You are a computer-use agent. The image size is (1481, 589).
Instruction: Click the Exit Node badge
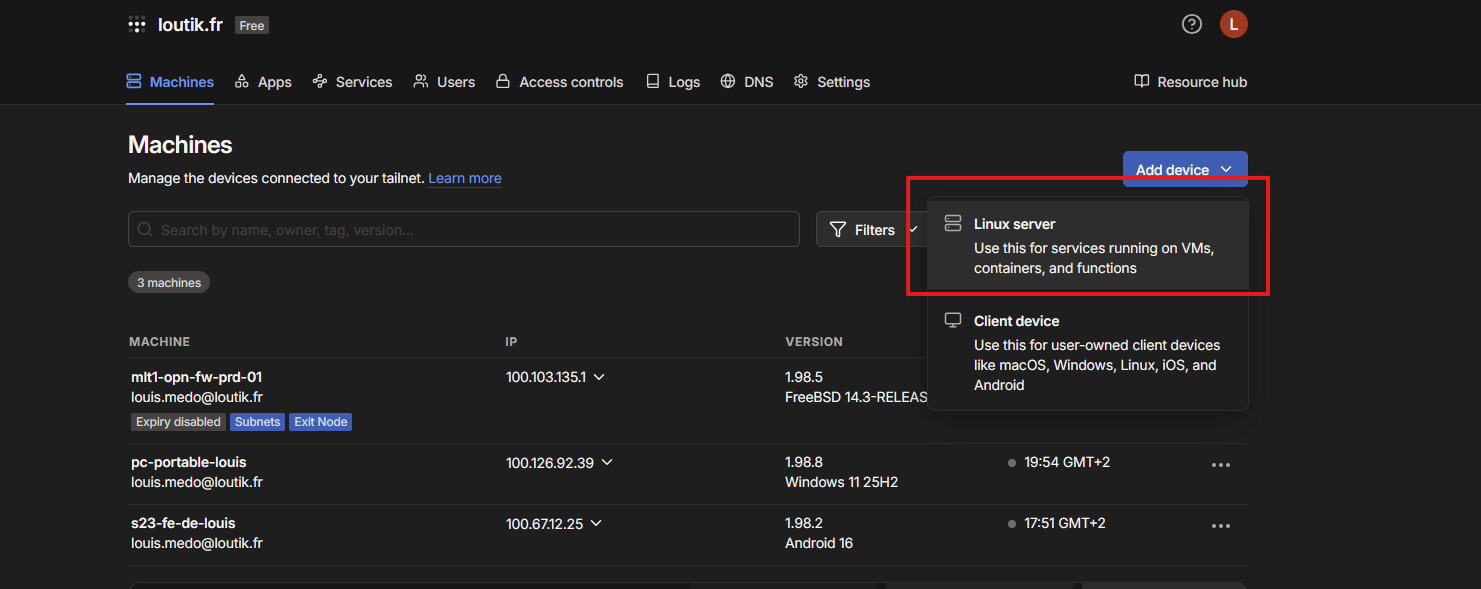tap(320, 422)
